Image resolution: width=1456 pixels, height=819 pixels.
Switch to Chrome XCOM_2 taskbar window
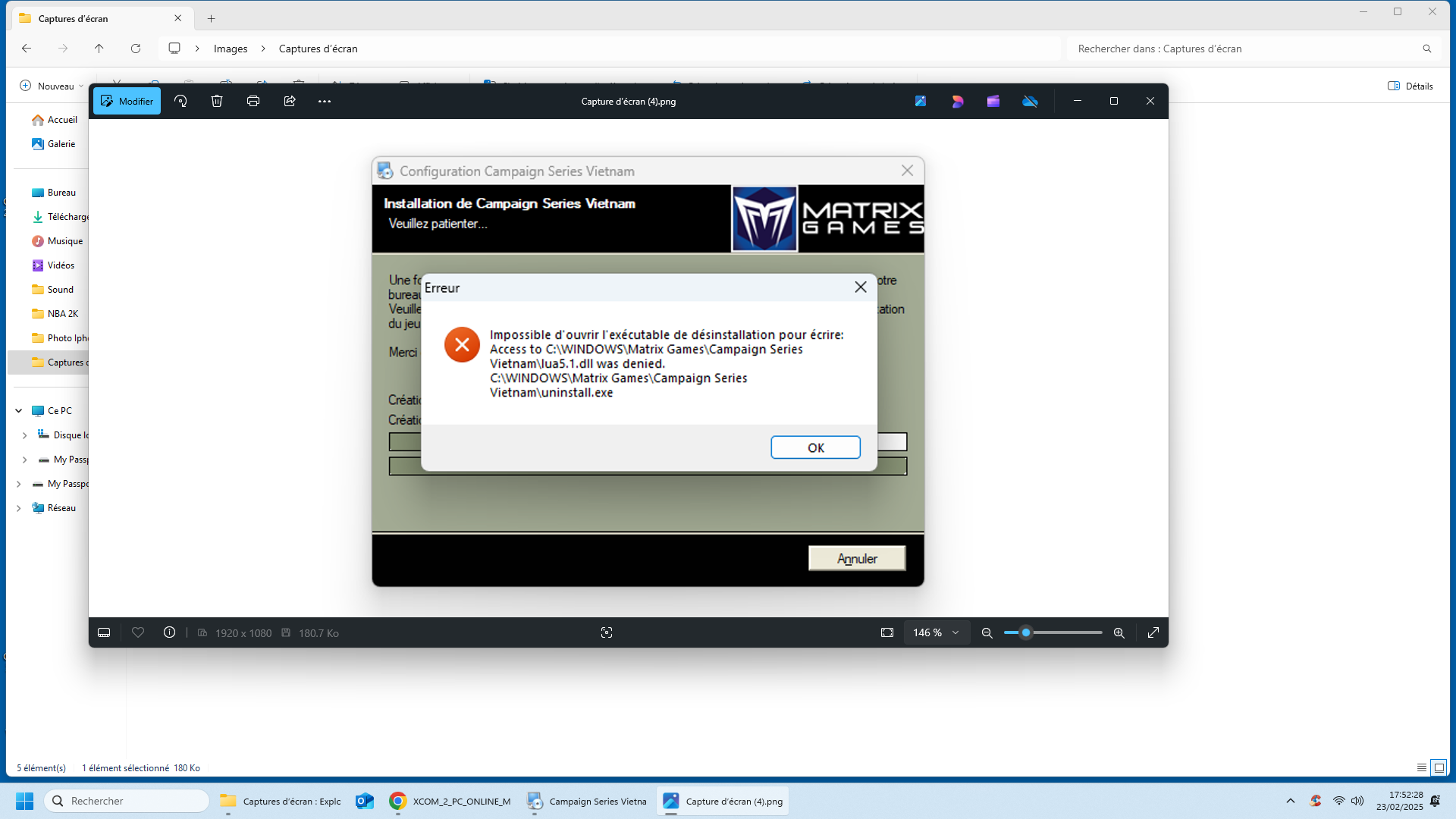tap(450, 801)
